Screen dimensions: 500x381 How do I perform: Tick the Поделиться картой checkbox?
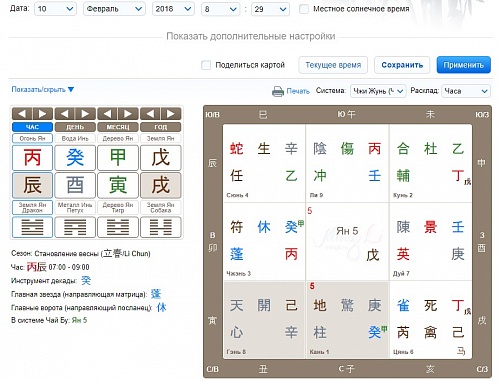pos(206,65)
